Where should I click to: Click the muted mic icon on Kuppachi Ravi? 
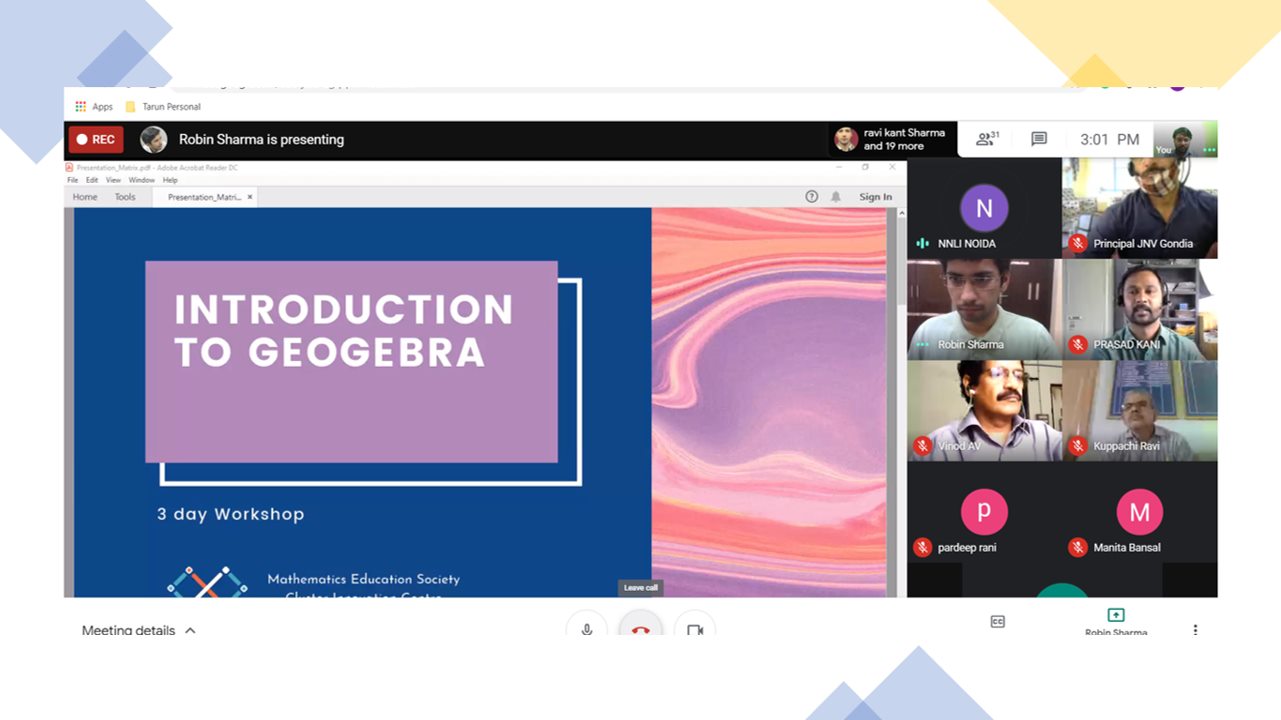[1078, 446]
